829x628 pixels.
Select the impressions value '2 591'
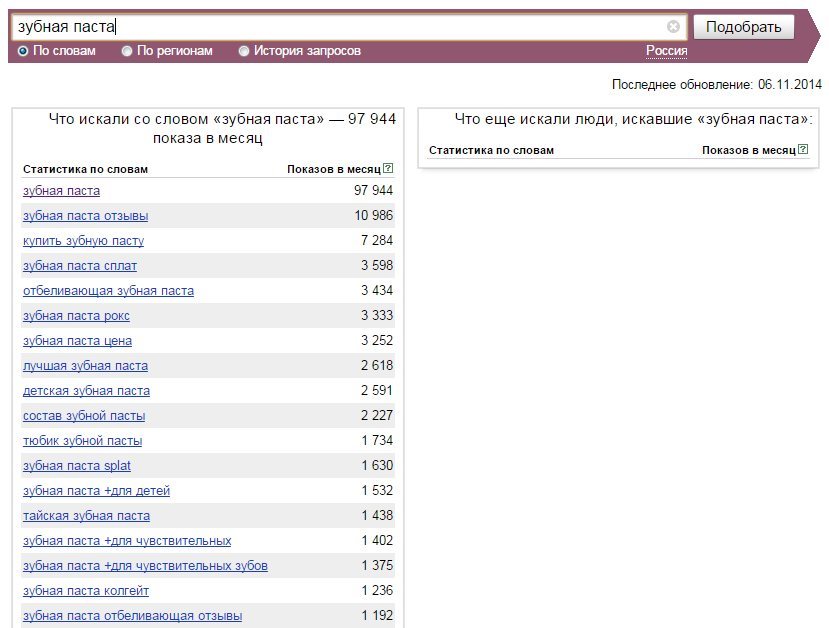click(x=377, y=390)
